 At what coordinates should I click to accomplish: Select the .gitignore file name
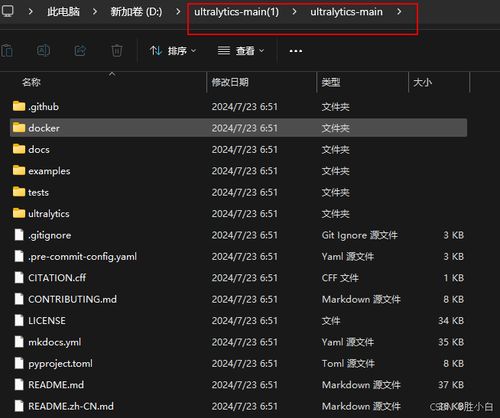(50, 235)
